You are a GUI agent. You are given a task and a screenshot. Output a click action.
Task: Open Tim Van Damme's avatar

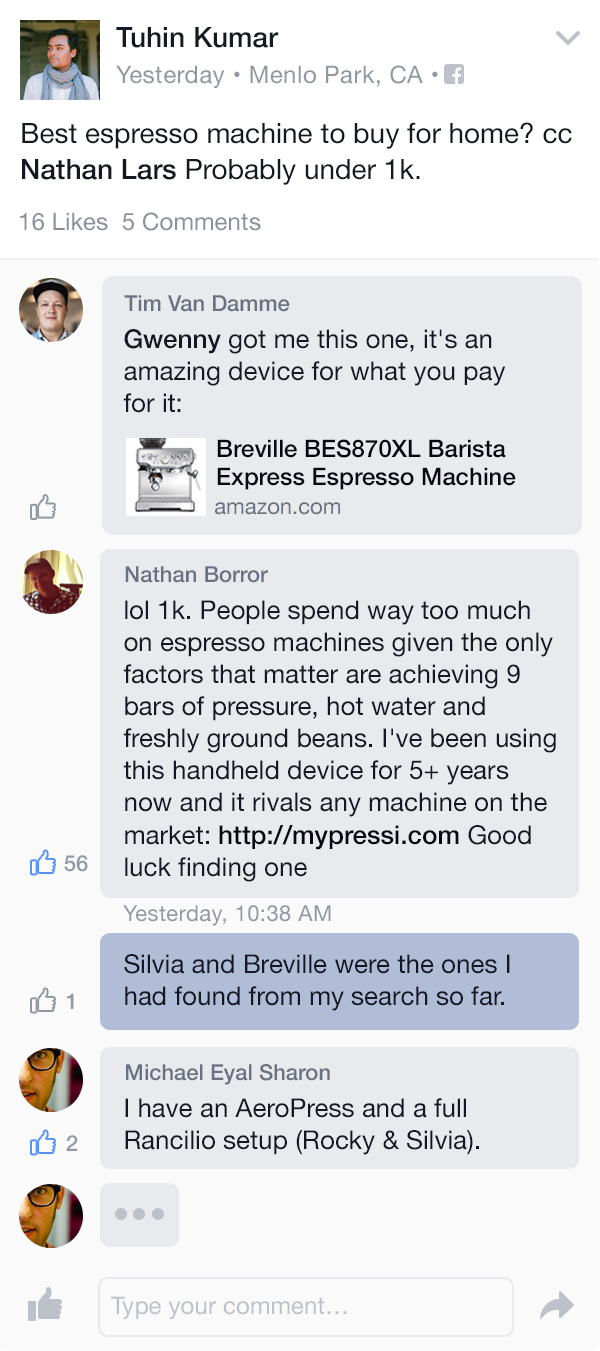51,310
